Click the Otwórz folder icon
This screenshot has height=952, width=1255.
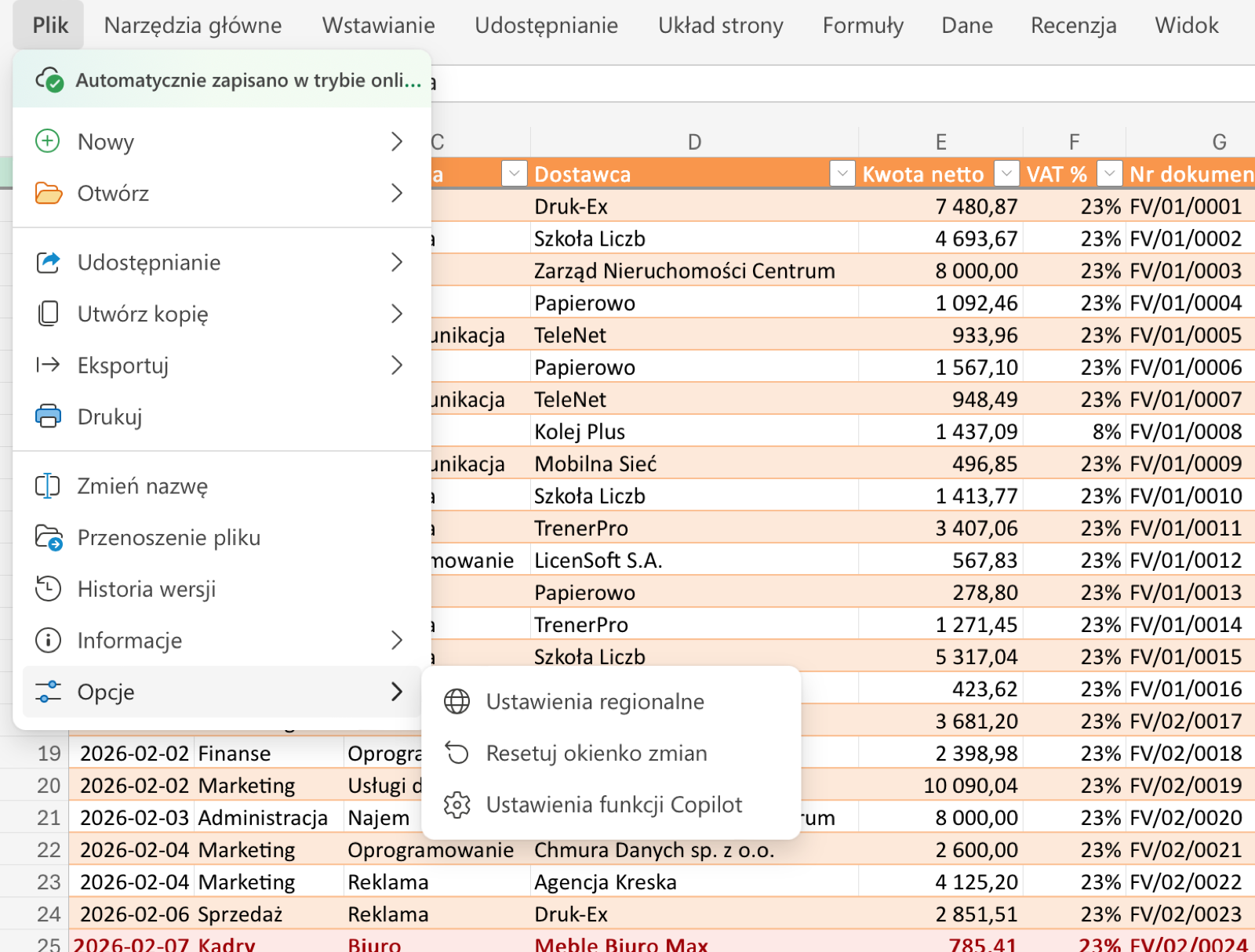coord(48,193)
